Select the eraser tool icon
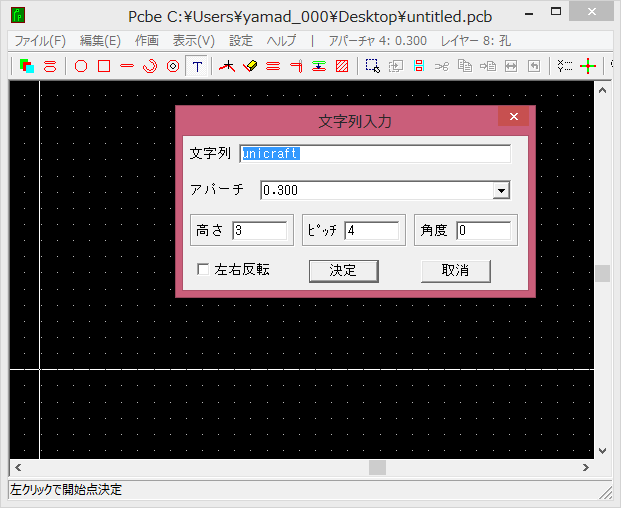 point(250,66)
